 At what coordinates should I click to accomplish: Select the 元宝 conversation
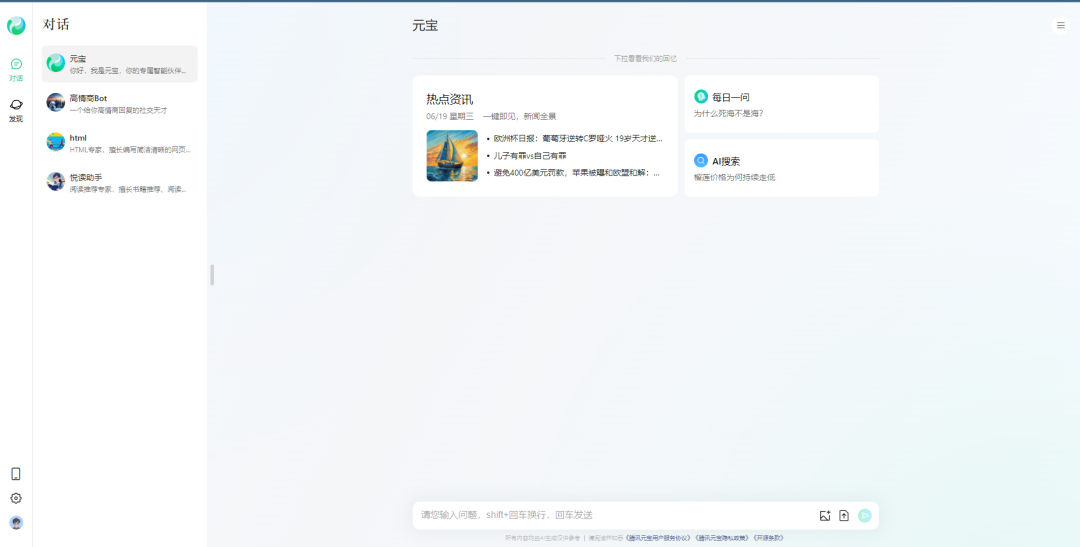tap(120, 64)
